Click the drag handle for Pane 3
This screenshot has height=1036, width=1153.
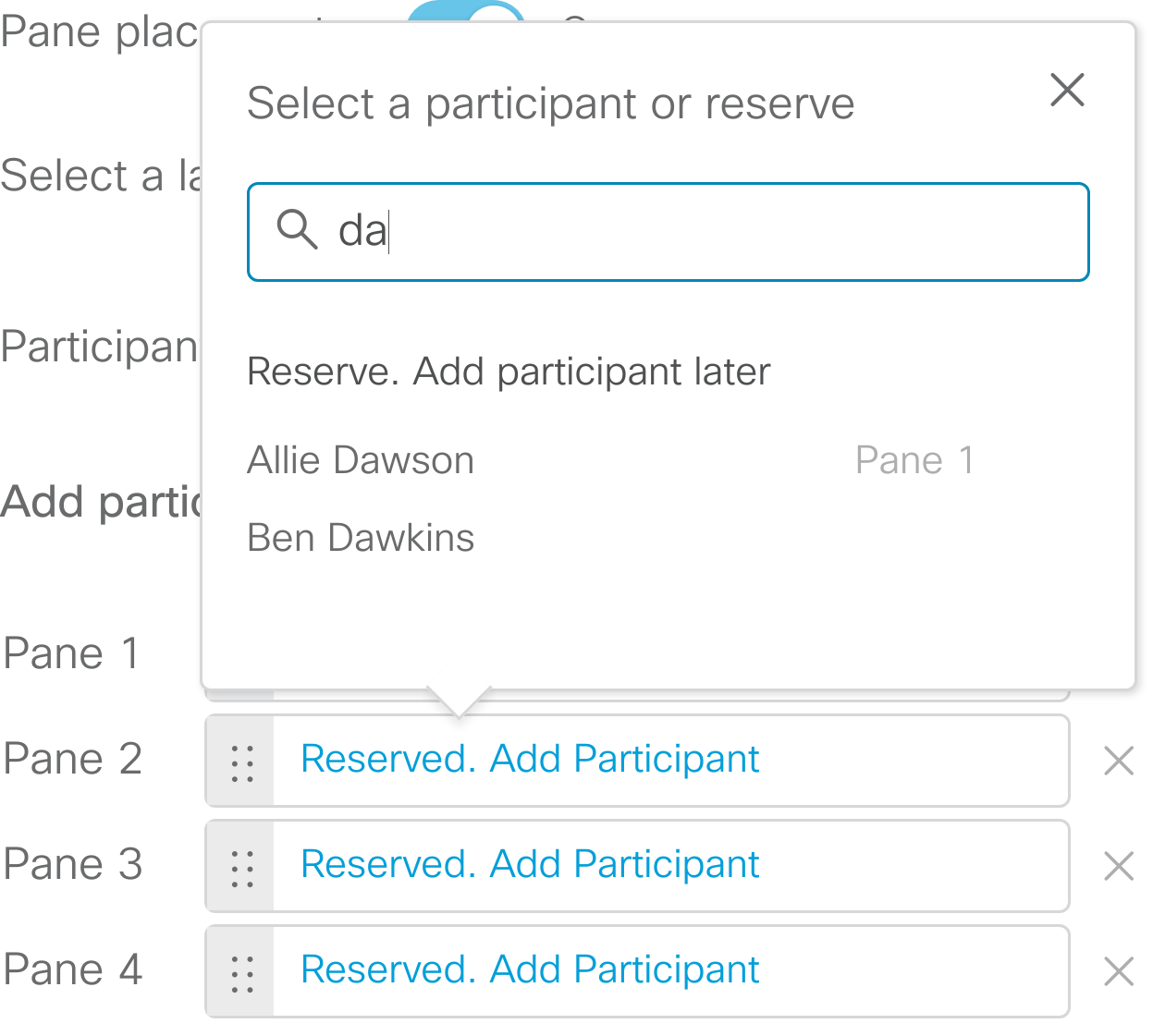point(239,866)
